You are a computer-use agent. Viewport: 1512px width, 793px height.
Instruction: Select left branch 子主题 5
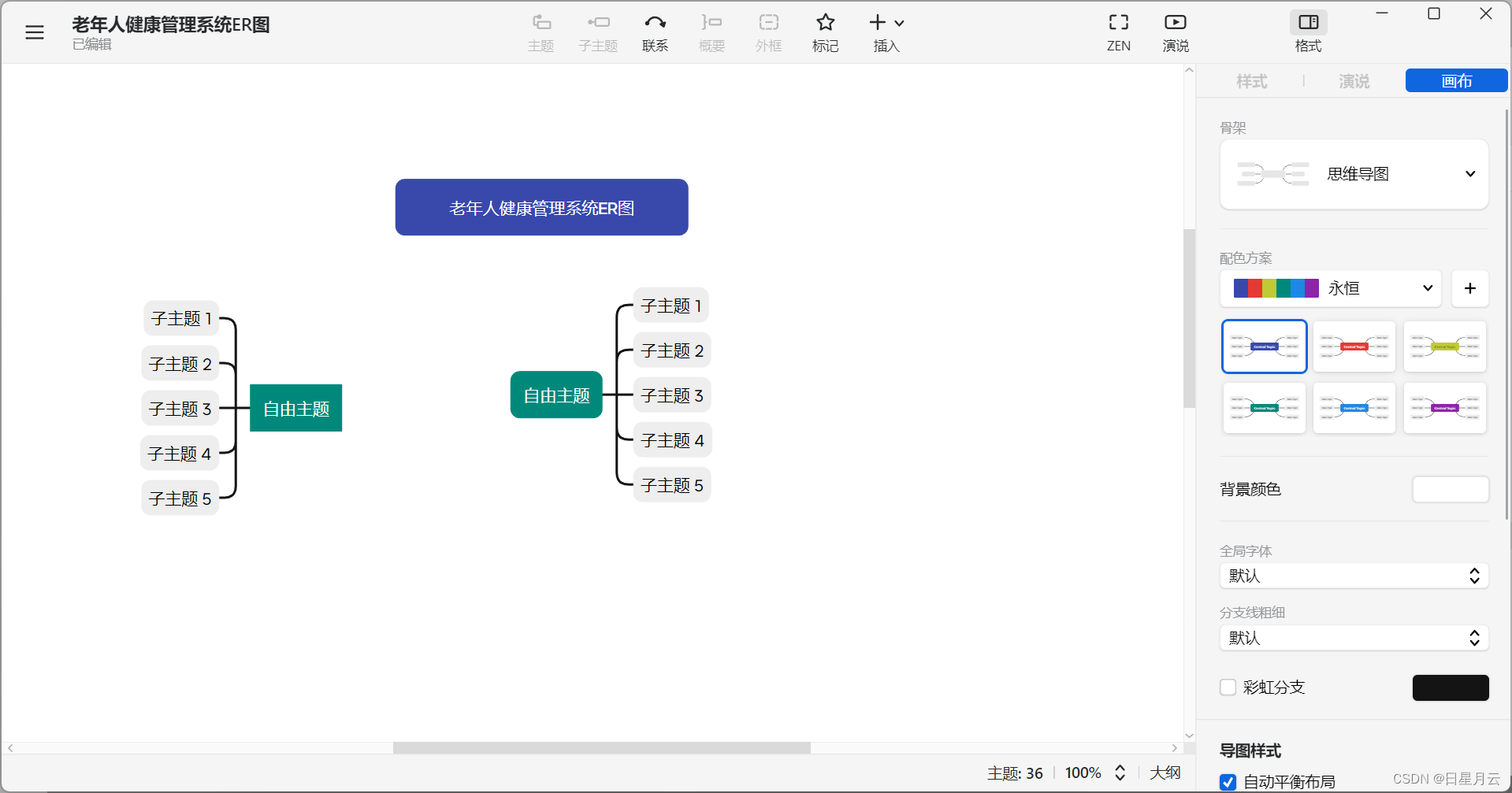click(180, 498)
